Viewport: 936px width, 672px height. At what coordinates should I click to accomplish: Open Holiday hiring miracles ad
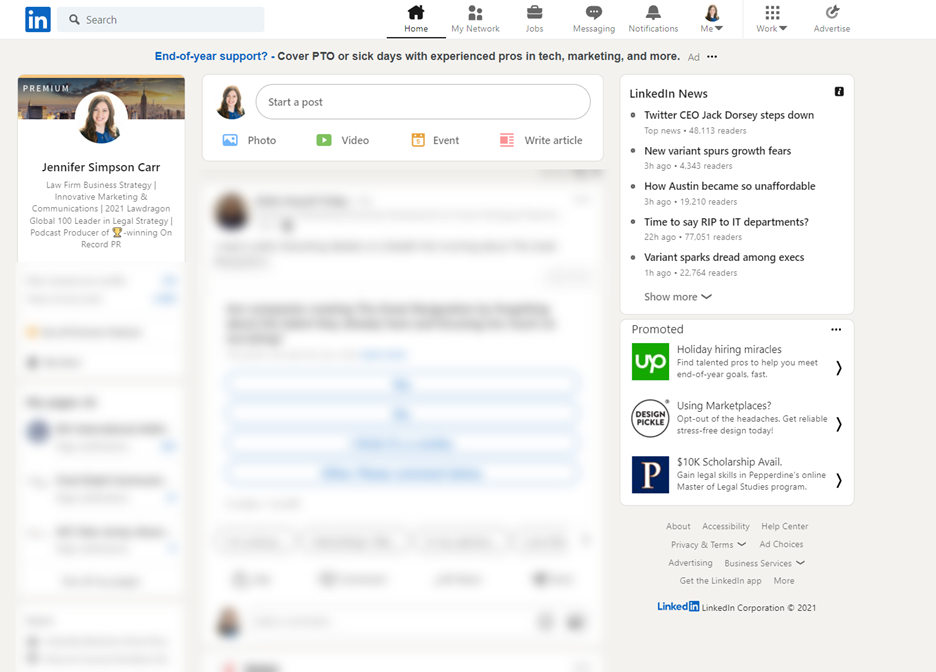click(x=729, y=349)
